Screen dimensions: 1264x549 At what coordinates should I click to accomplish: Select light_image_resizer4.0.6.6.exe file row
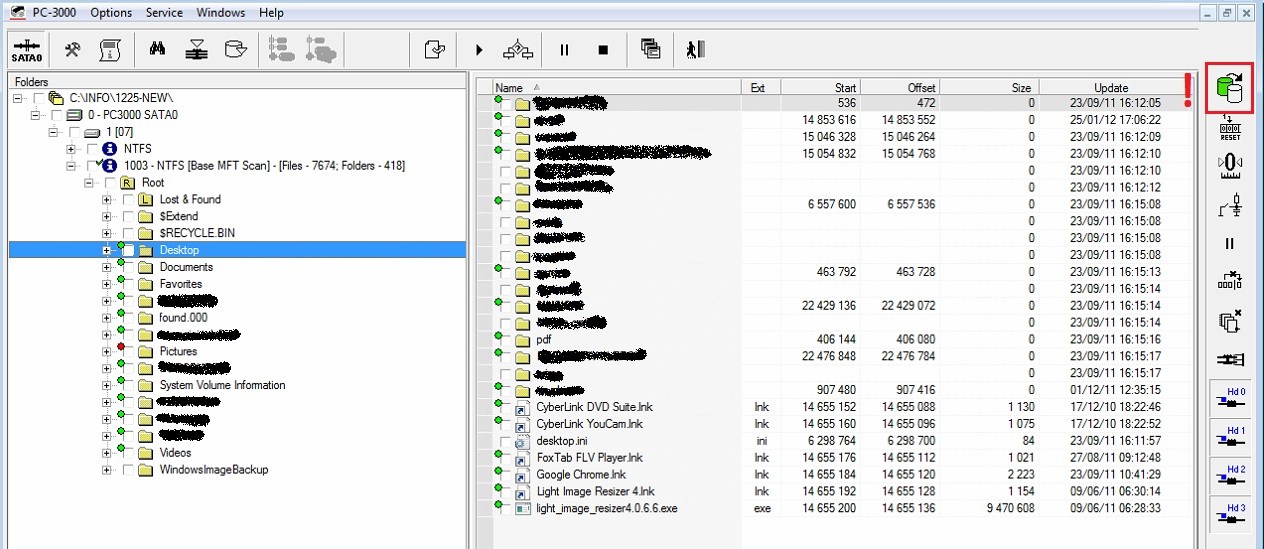pyautogui.click(x=606, y=508)
